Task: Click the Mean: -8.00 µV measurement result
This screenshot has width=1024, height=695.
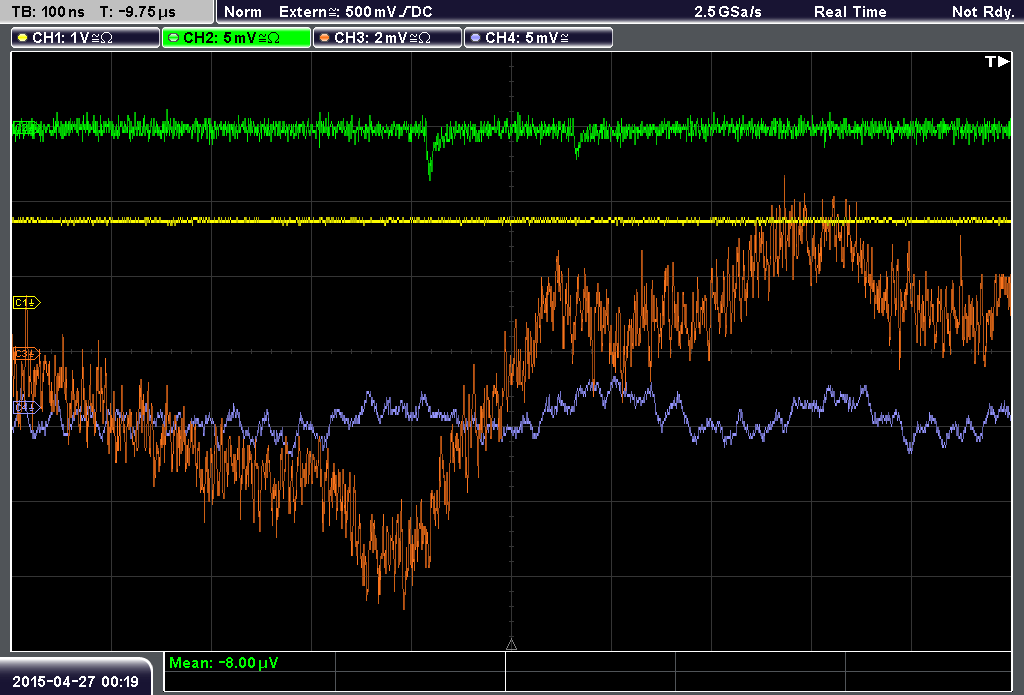Action: pyautogui.click(x=223, y=663)
